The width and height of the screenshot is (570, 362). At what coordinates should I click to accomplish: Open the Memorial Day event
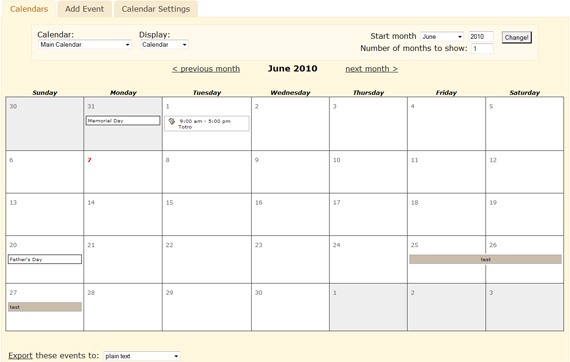(x=123, y=121)
